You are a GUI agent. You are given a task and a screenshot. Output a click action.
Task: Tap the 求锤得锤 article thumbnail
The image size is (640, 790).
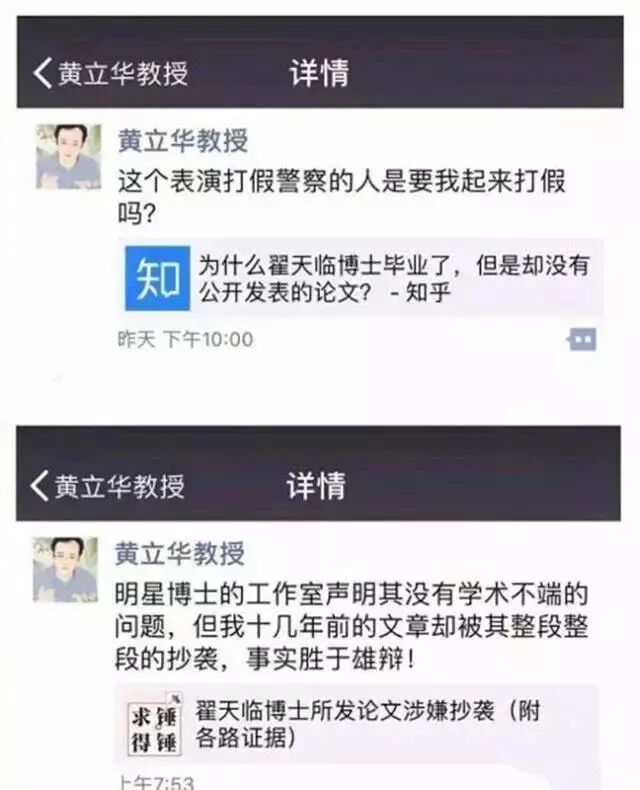(x=154, y=724)
